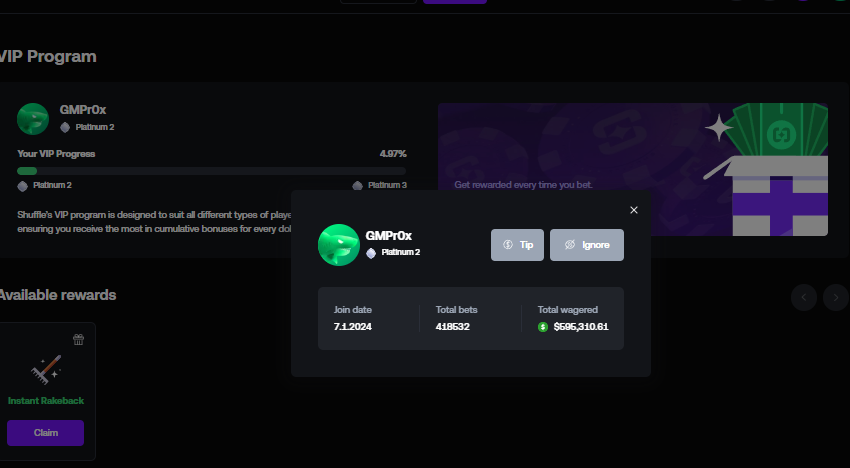
Task: Click the Platinum 3 tier icon
Action: point(357,185)
